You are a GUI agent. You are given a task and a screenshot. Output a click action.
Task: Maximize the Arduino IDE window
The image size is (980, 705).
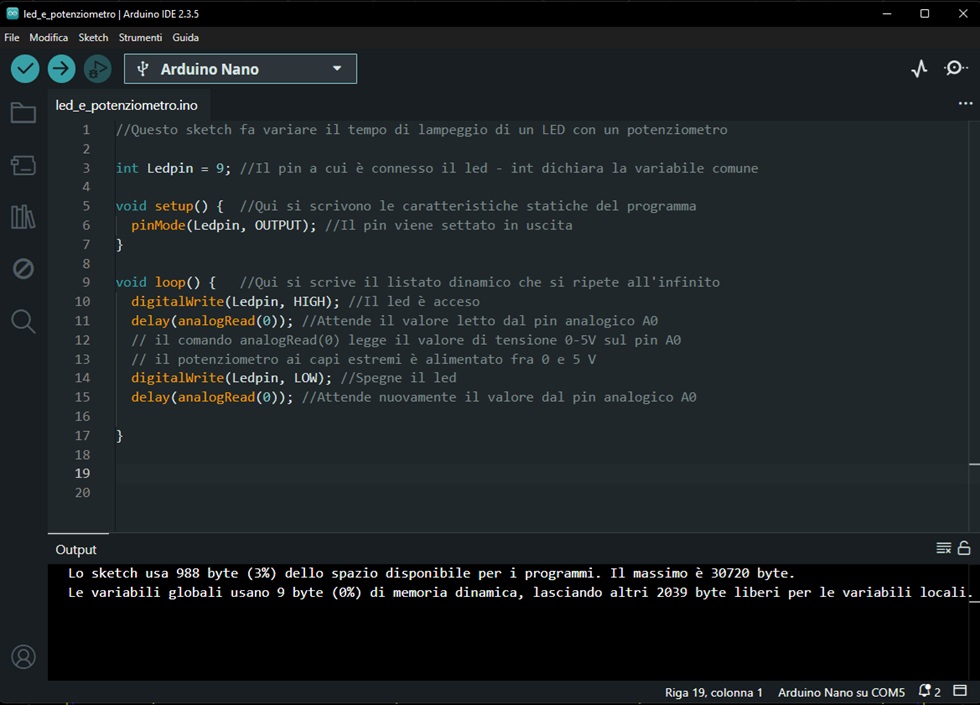(925, 13)
